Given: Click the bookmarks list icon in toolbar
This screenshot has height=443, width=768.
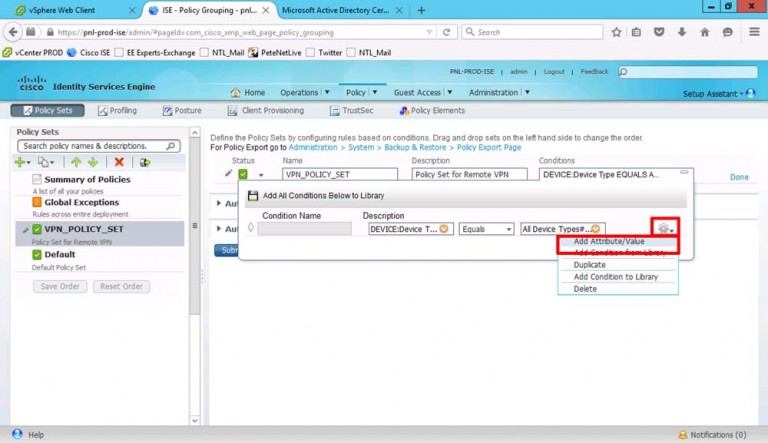Looking at the screenshot, I should 636,32.
